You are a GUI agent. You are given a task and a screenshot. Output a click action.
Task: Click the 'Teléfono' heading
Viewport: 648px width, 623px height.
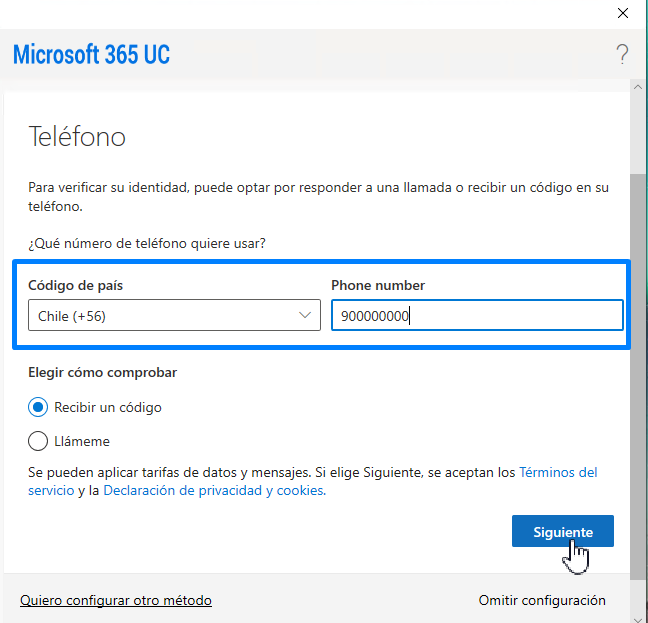(77, 136)
